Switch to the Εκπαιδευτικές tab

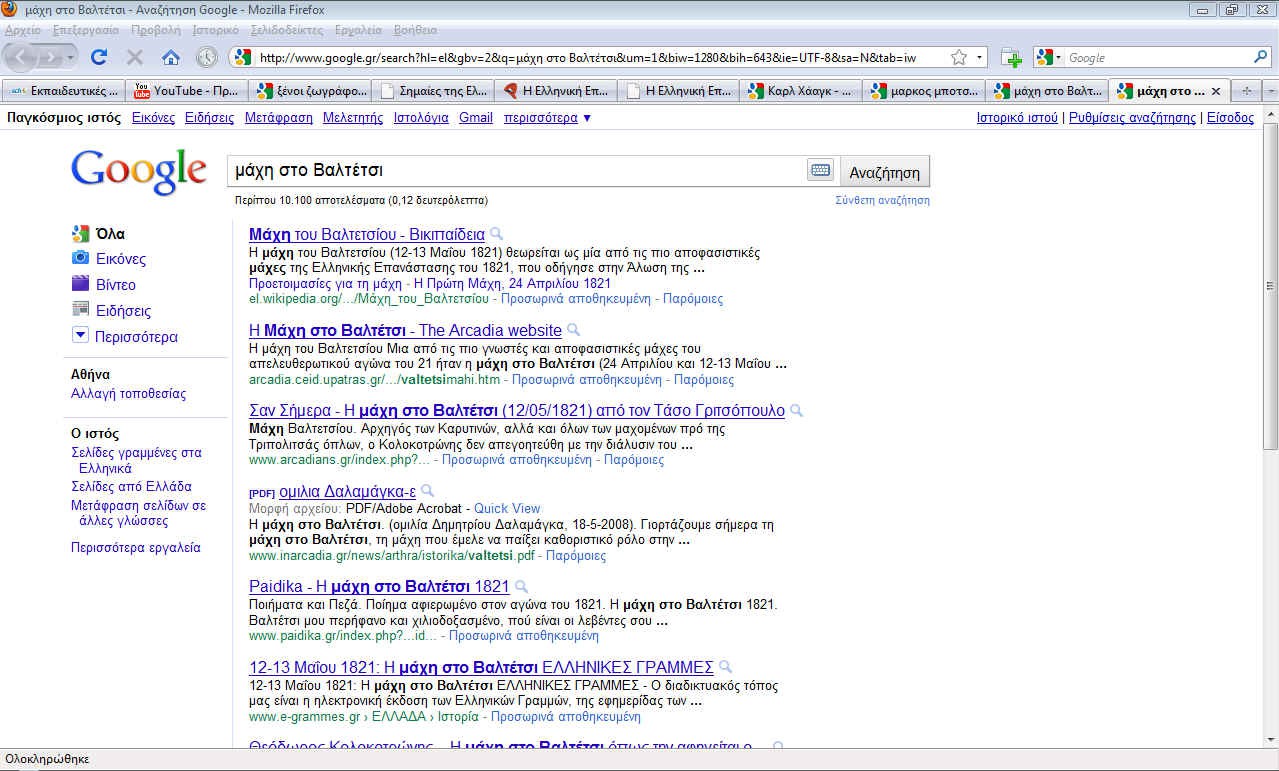tap(64, 91)
